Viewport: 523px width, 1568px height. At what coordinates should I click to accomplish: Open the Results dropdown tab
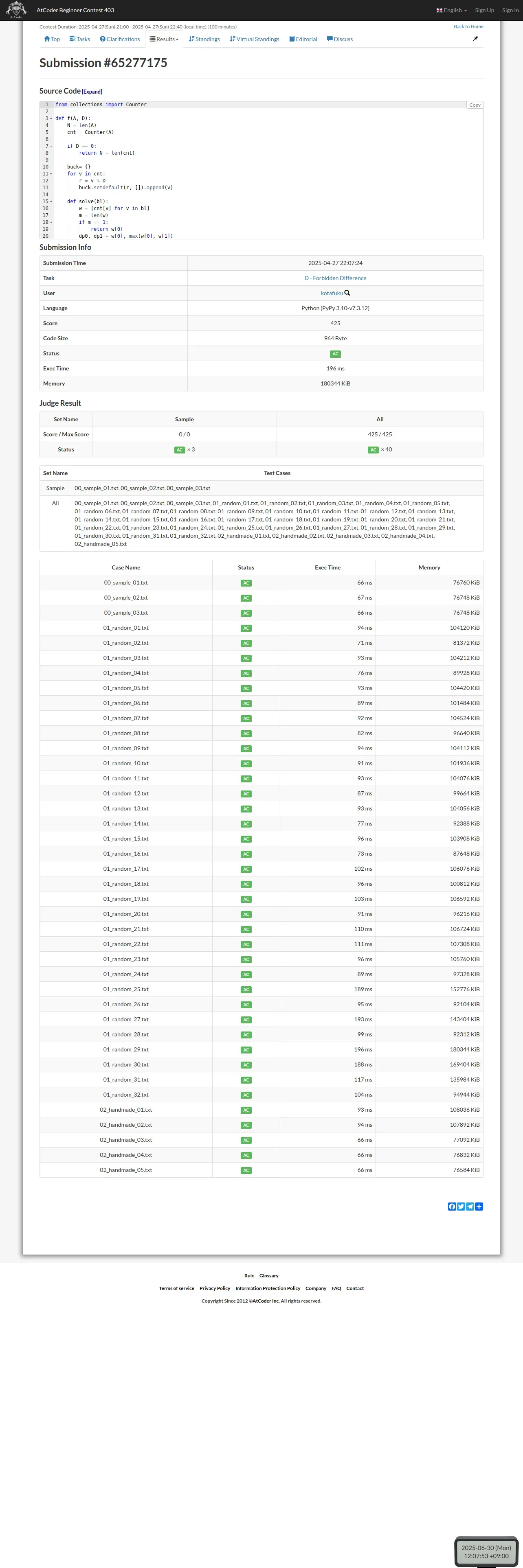165,39
